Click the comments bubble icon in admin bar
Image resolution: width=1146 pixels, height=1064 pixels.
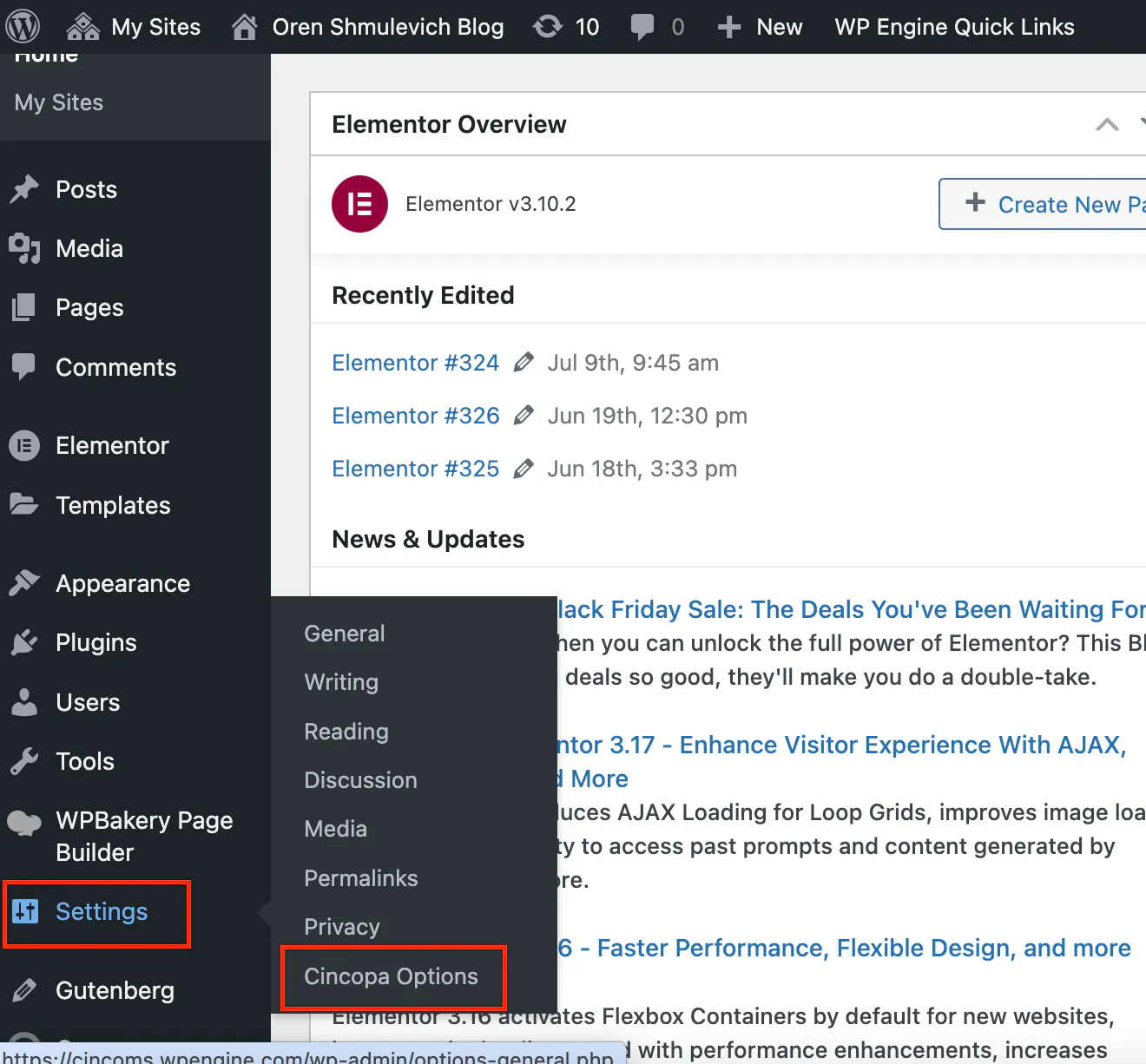(642, 28)
